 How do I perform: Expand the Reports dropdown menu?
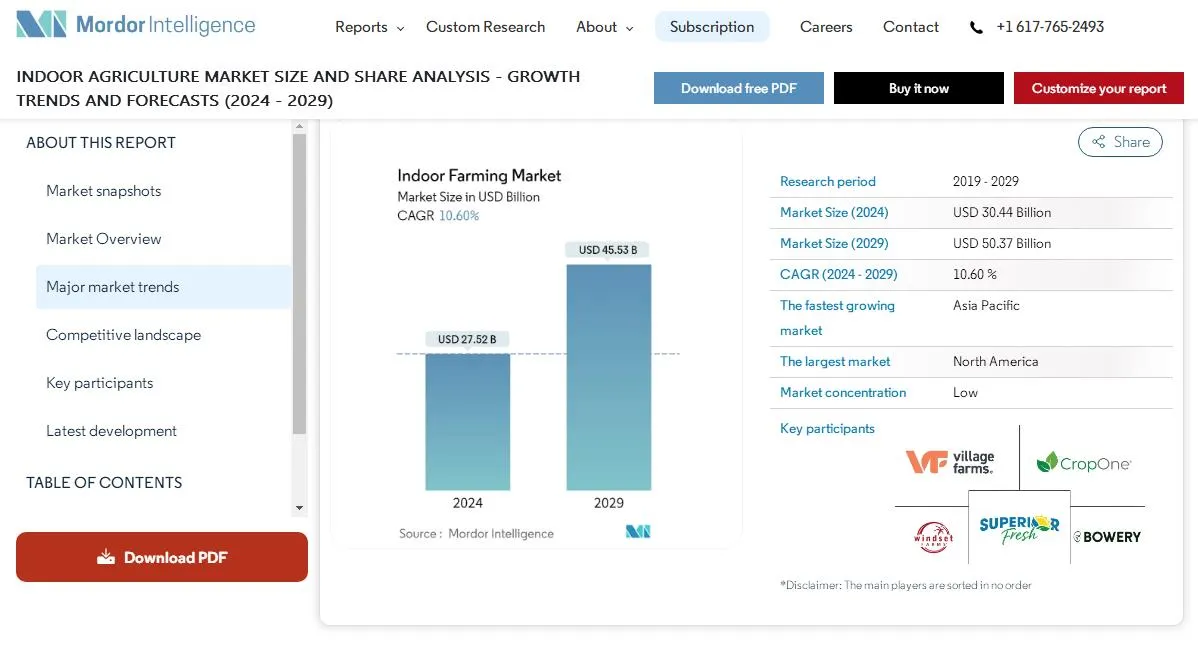point(369,27)
